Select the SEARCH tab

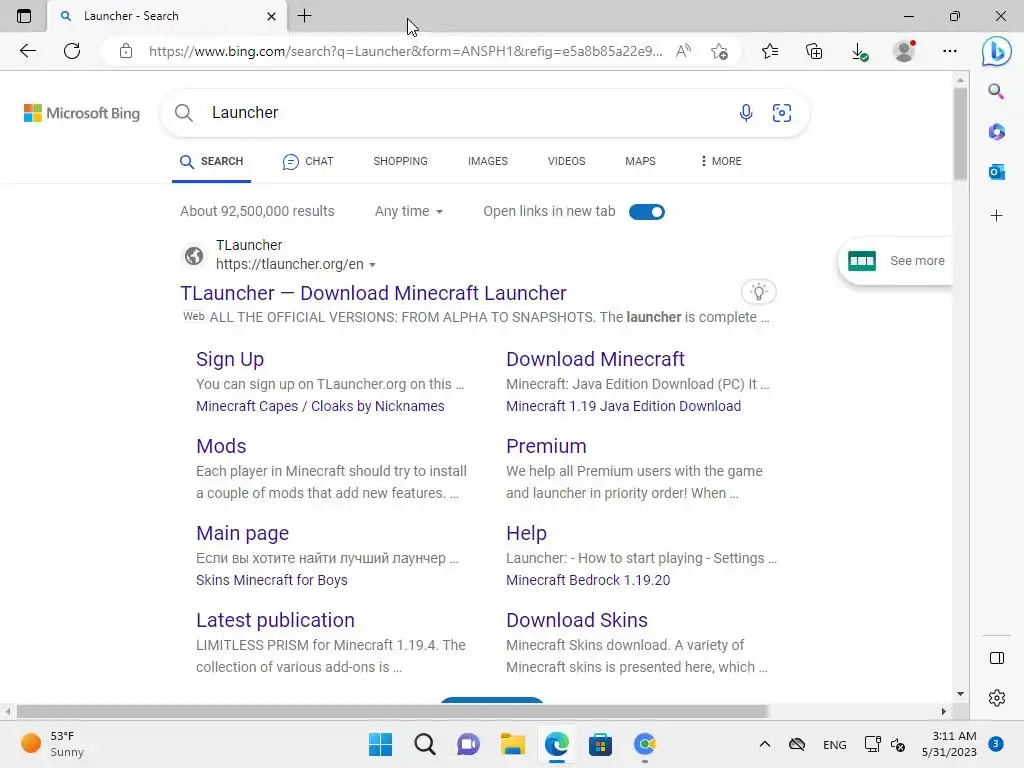tap(212, 161)
